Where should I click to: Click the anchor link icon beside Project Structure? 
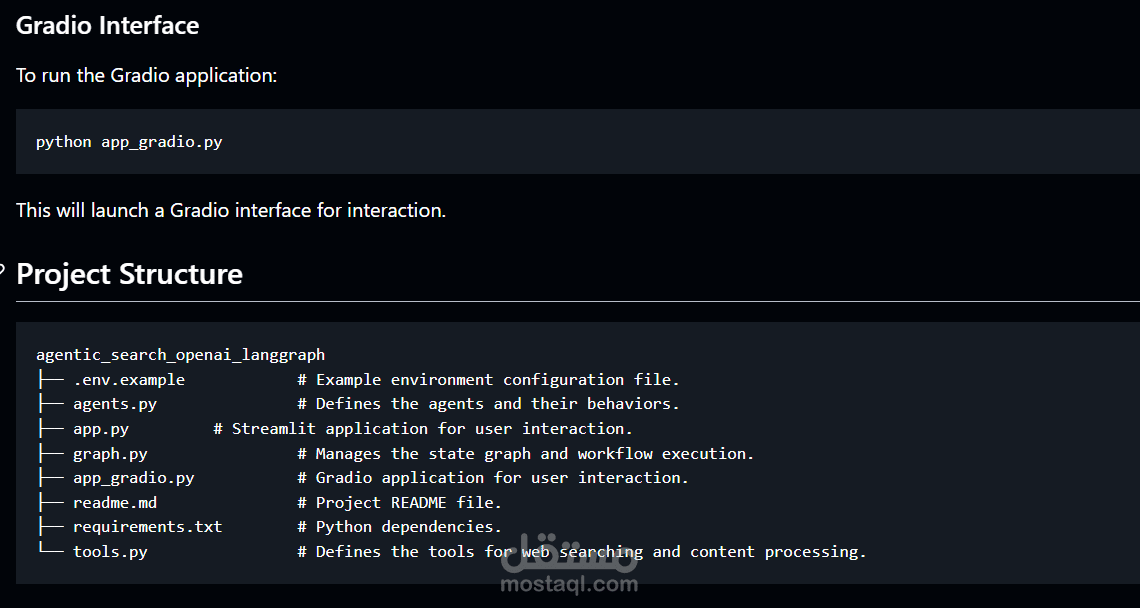click(3, 269)
